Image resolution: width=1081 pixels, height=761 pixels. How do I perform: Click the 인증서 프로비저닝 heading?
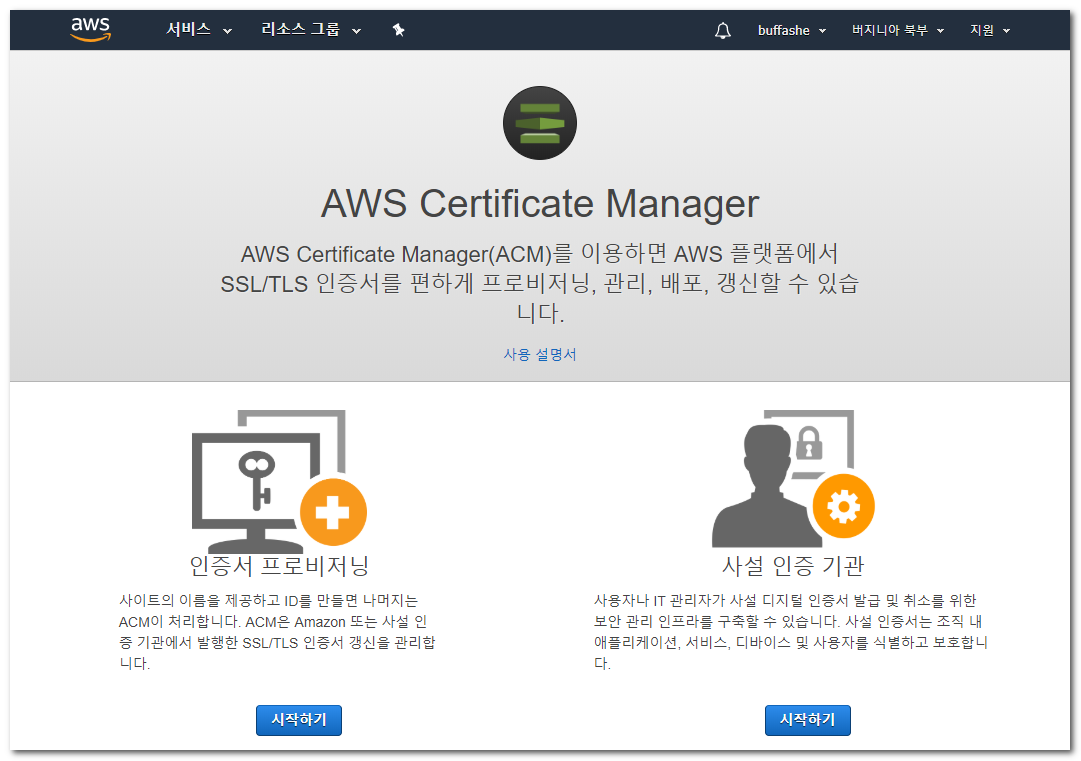[x=279, y=566]
